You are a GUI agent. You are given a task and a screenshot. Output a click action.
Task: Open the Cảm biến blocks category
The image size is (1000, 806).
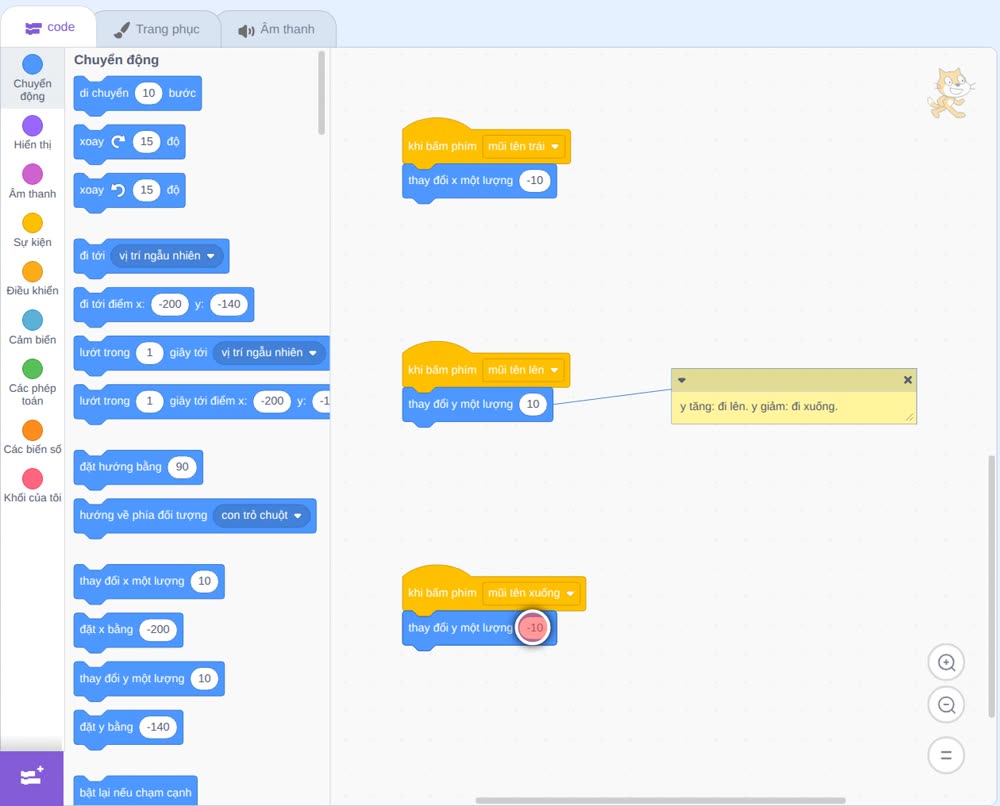click(x=32, y=328)
